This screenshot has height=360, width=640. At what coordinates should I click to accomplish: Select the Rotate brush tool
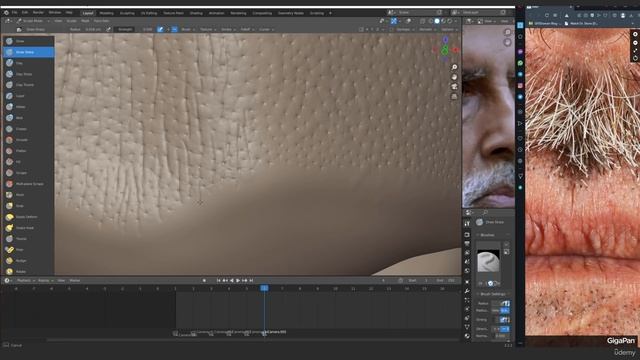coord(28,271)
